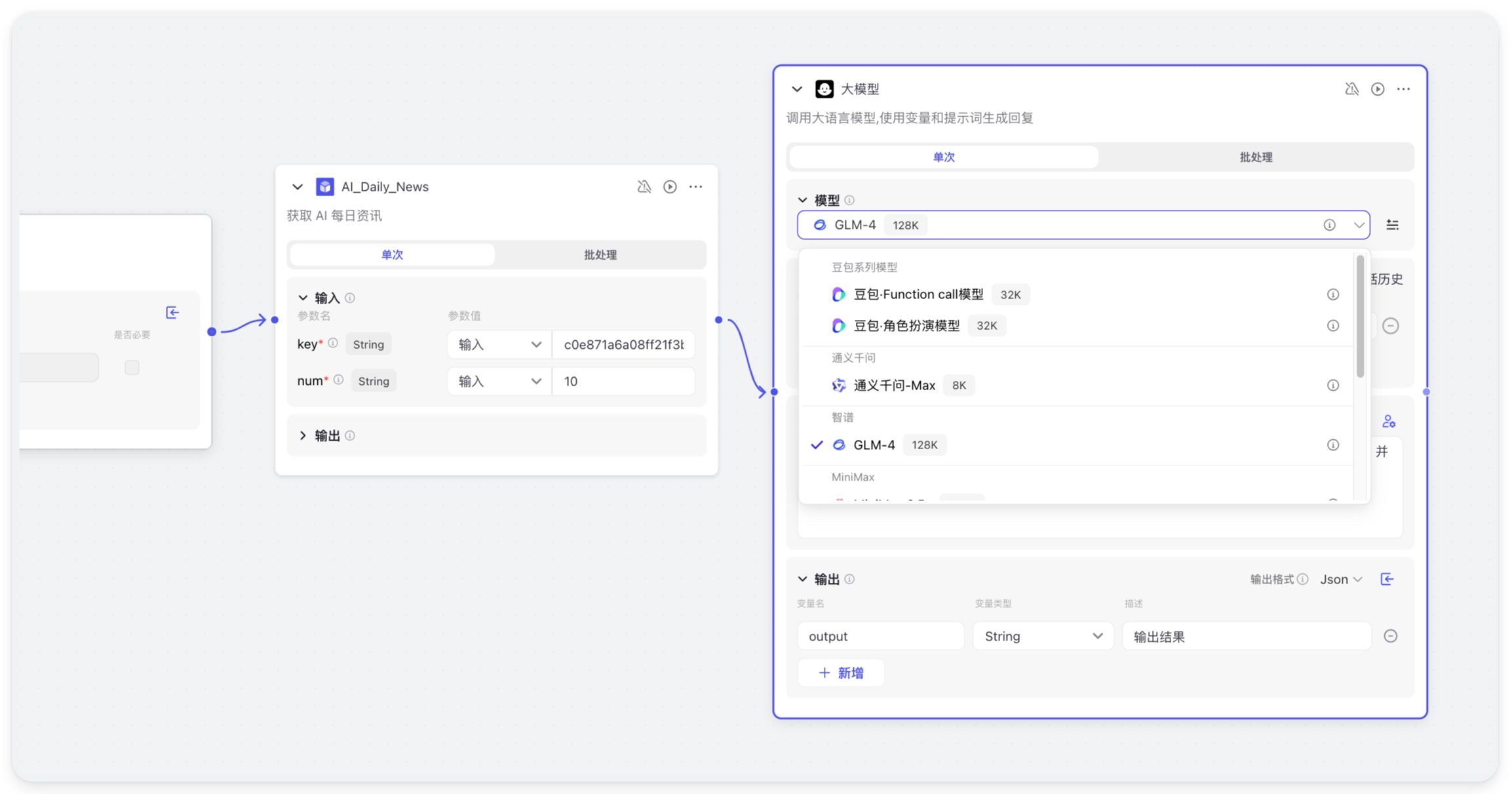
Task: Select 豆包·Function call模型 from the list
Action: pos(918,294)
